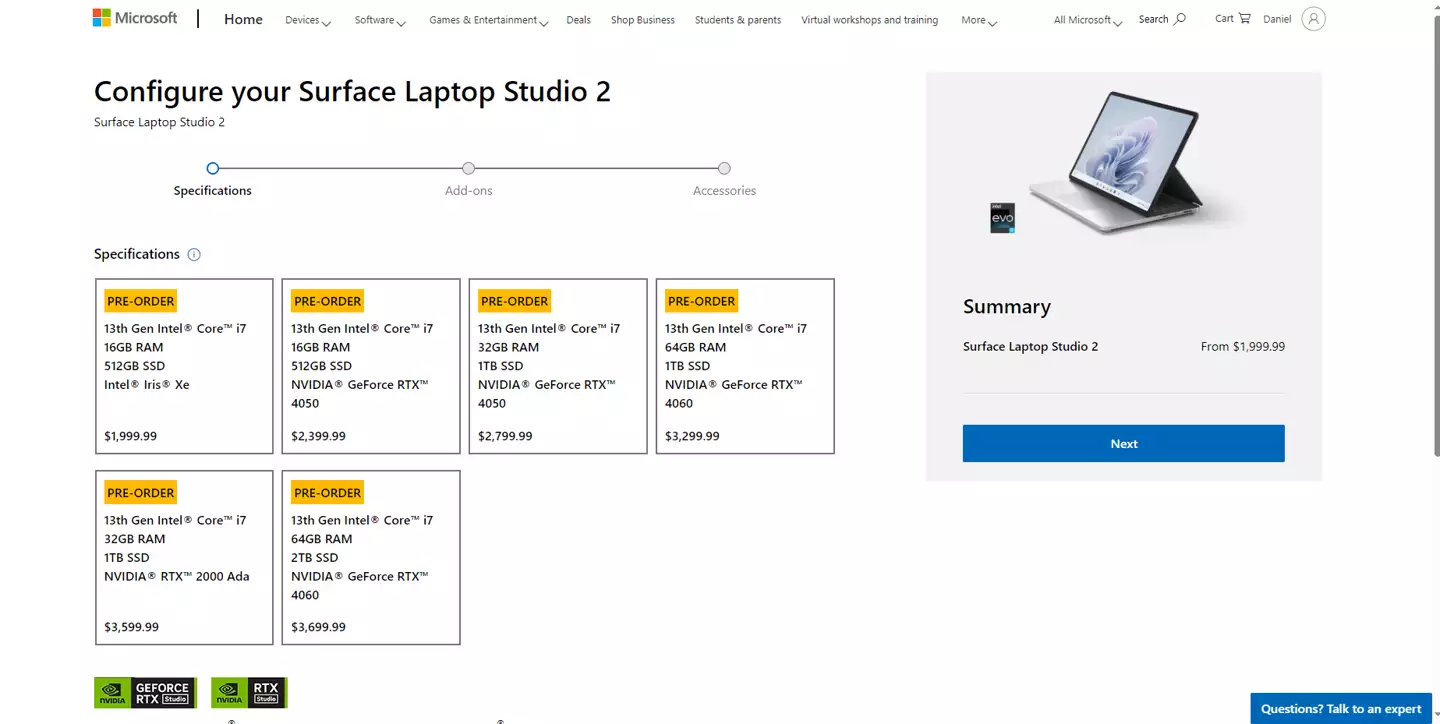Click the Specifications info icon
Viewport: 1440px width, 724px height.
194,254
